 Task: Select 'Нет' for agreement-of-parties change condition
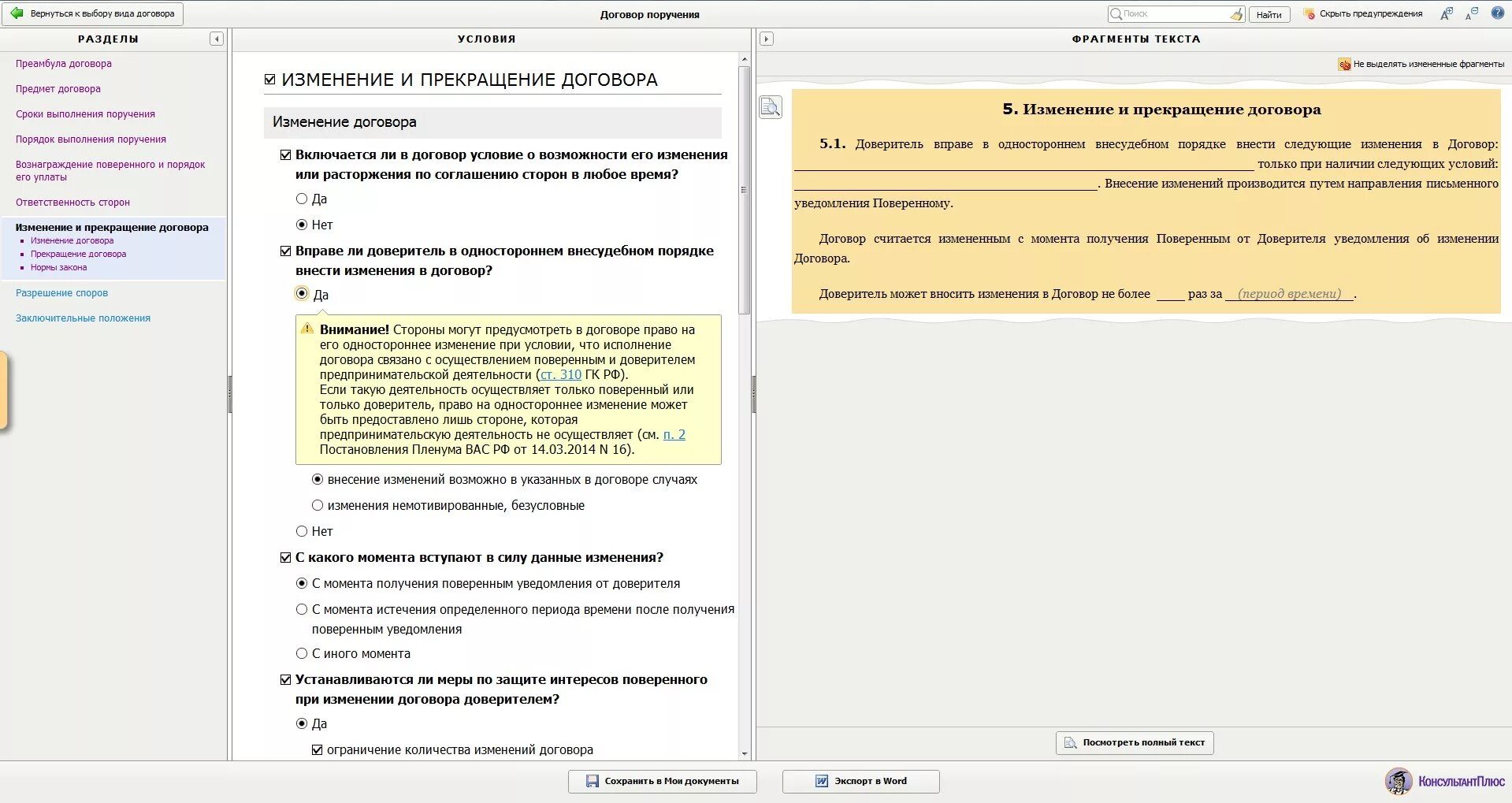click(x=302, y=225)
